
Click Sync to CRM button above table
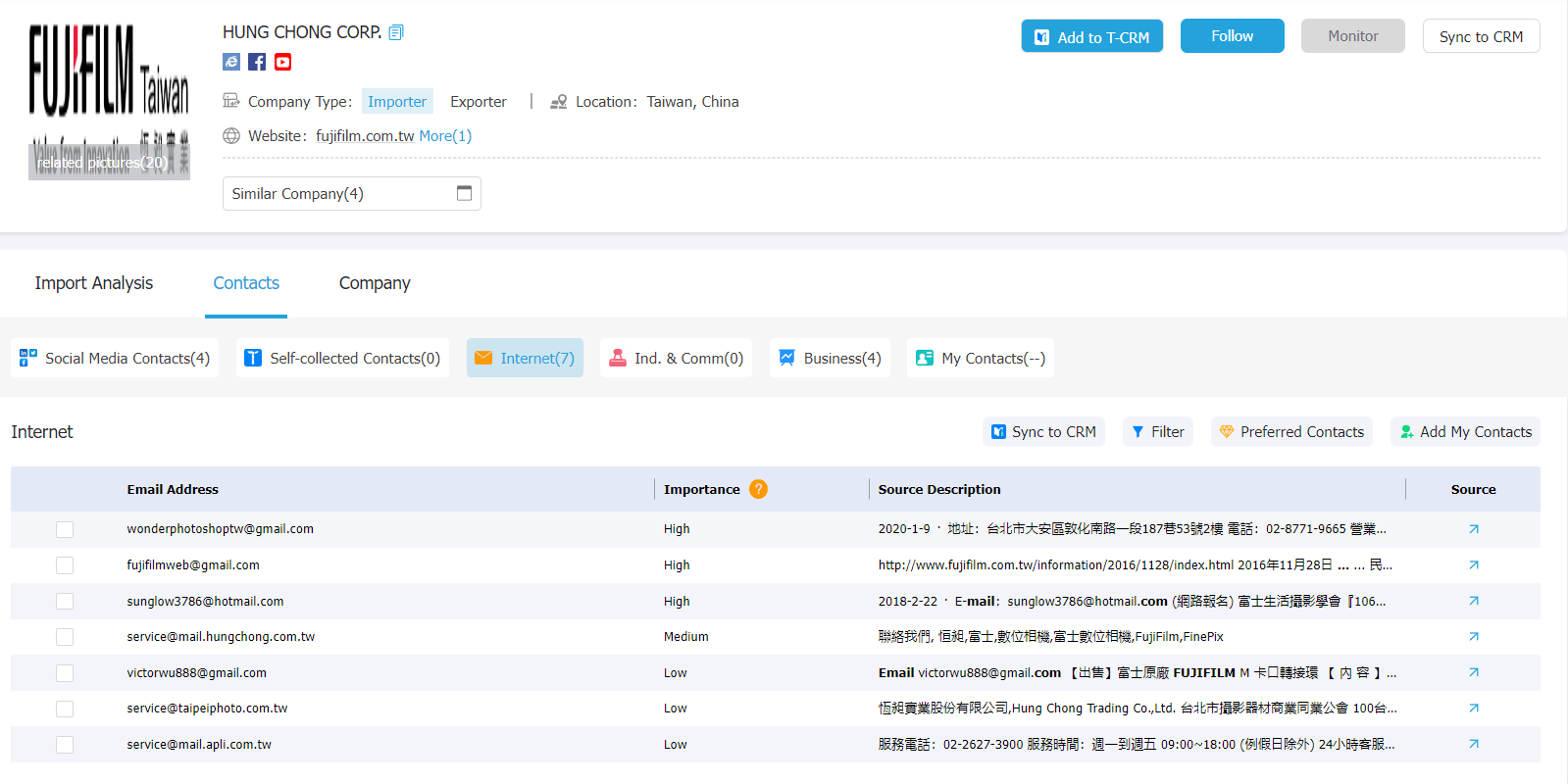point(1043,432)
